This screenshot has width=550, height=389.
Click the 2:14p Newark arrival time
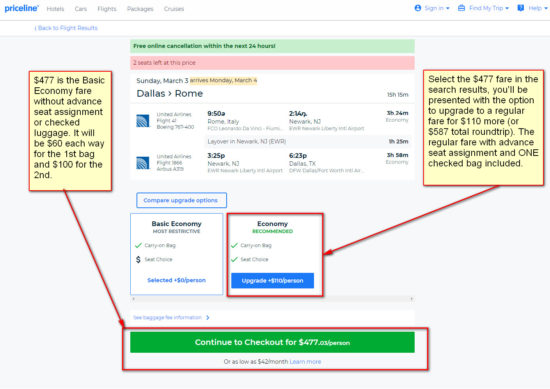298,114
